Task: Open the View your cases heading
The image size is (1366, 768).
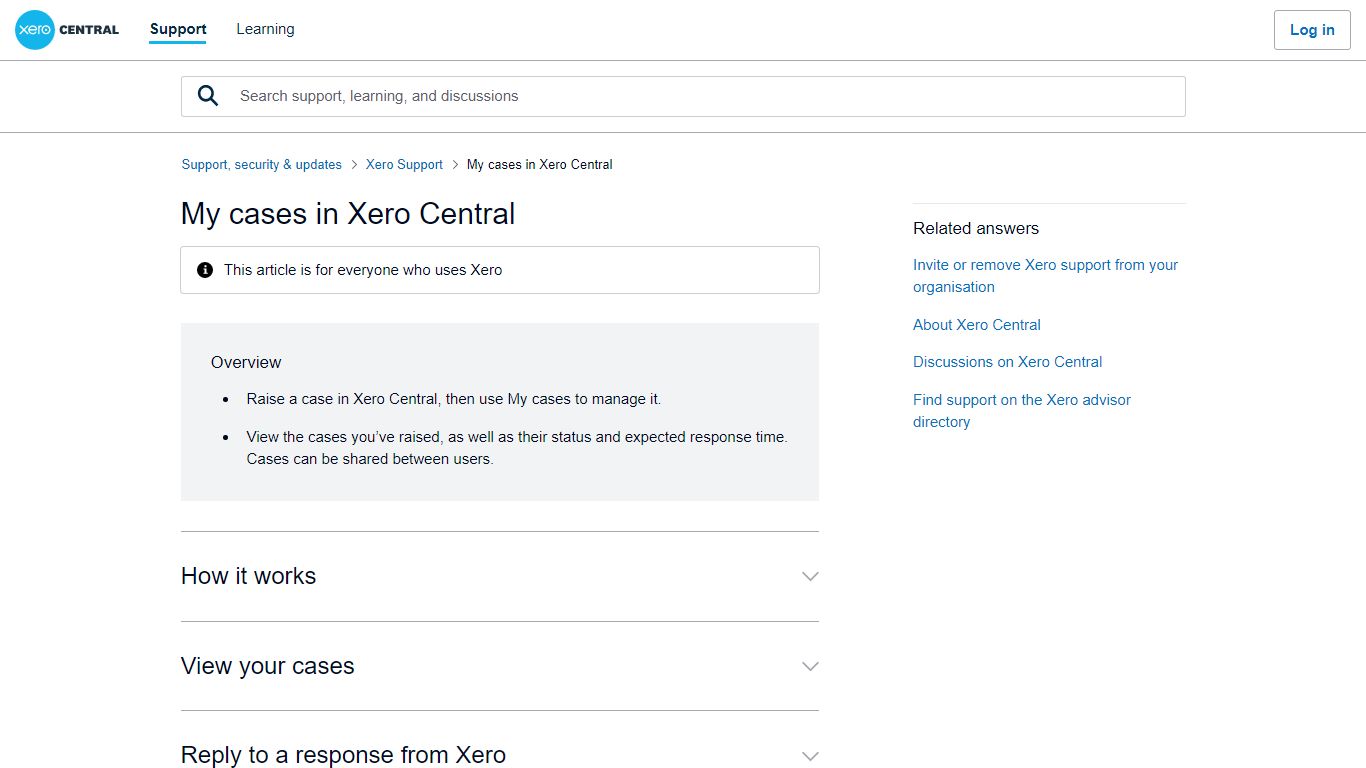Action: 267,666
